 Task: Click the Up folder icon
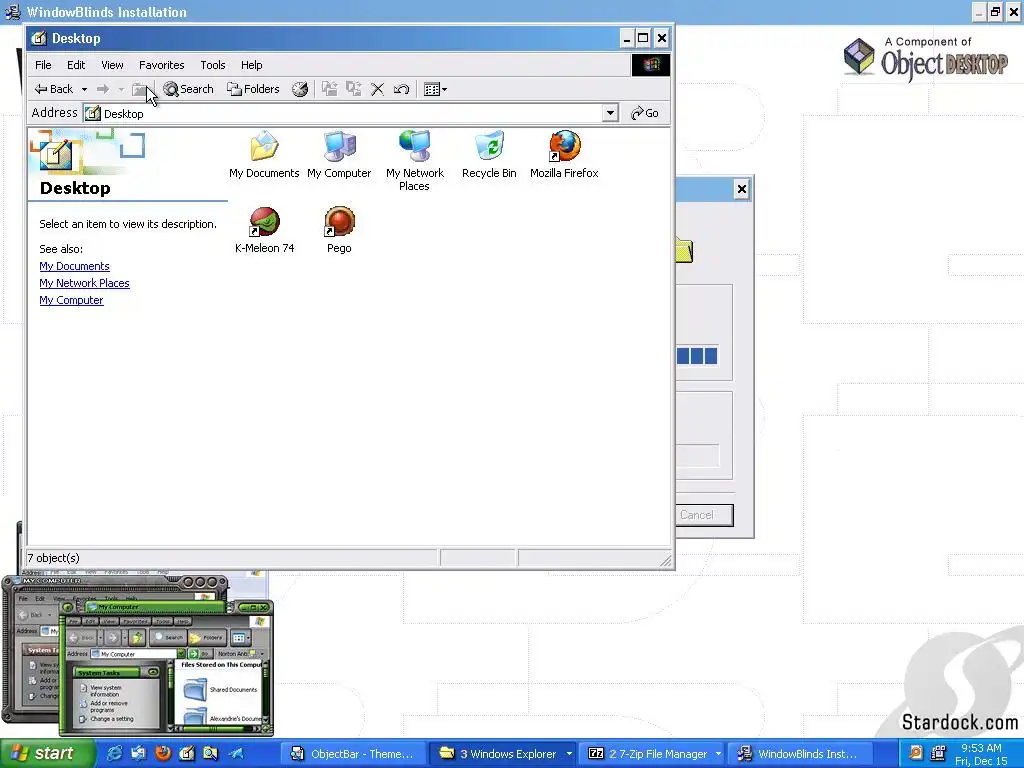[x=140, y=89]
